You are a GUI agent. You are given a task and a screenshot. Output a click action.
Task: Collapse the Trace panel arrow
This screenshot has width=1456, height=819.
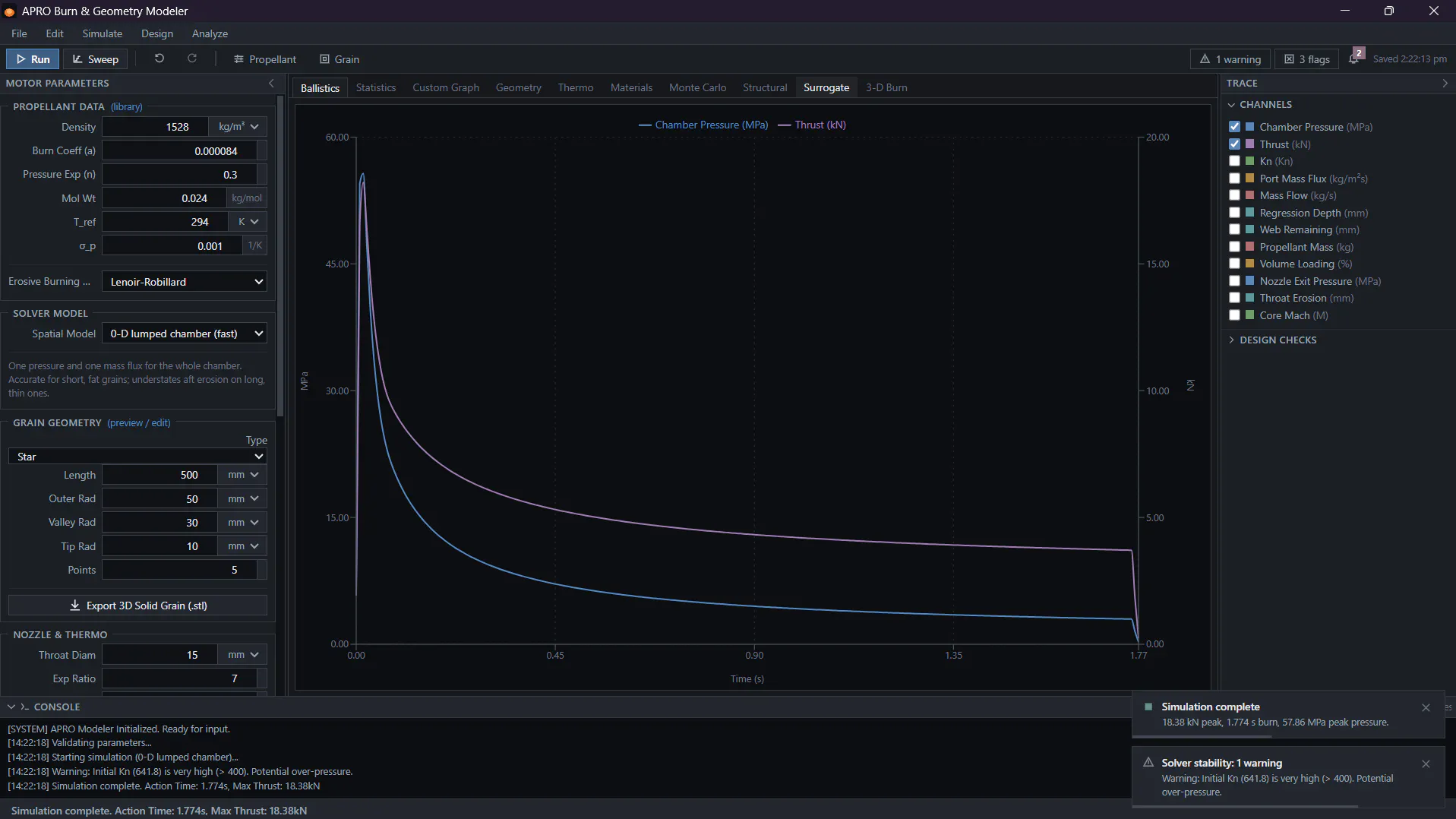(x=1445, y=84)
